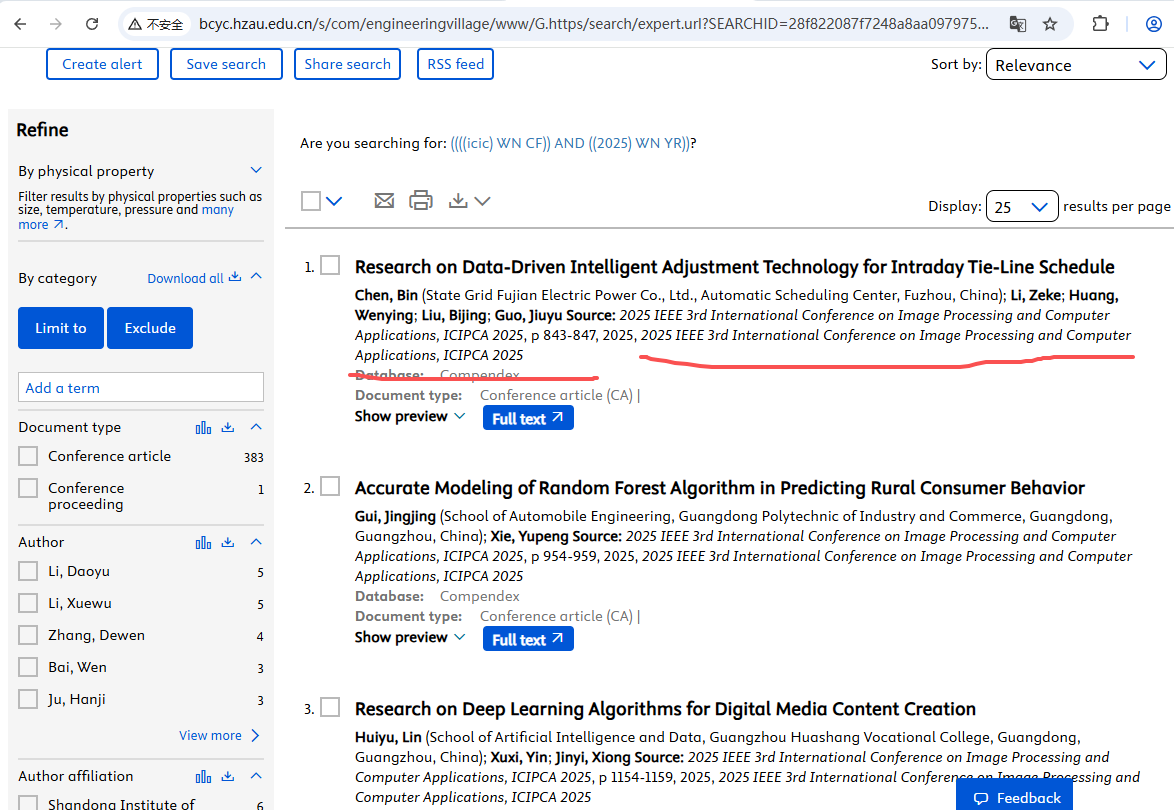Select checkbox for result number 2
Image resolution: width=1174 pixels, height=810 pixels.
point(330,487)
